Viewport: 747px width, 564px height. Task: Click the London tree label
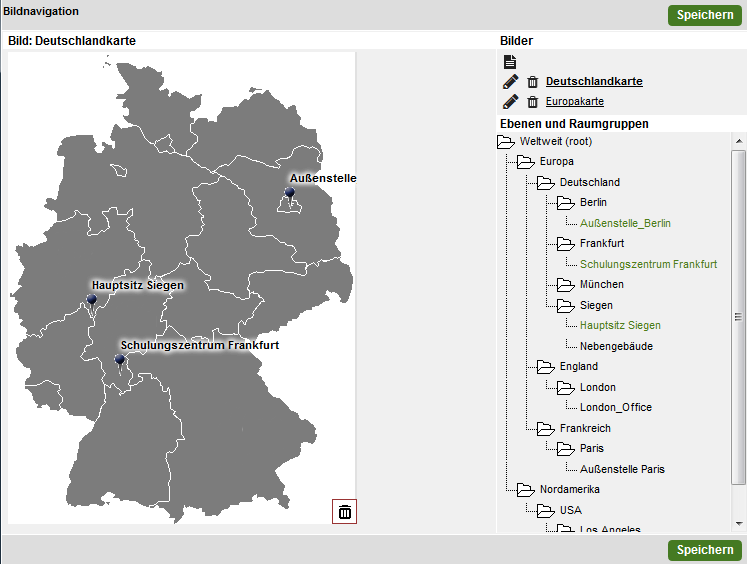tap(597, 387)
